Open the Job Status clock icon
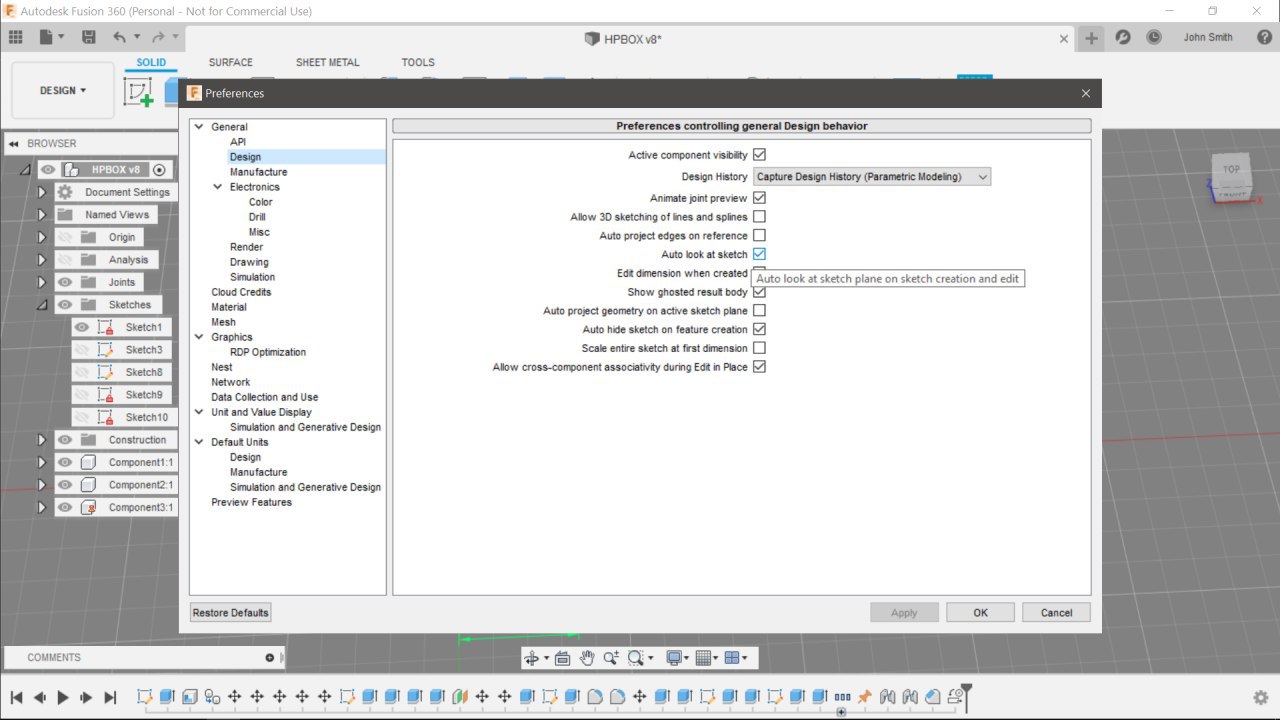The height and width of the screenshot is (720, 1280). pyautogui.click(x=1154, y=37)
